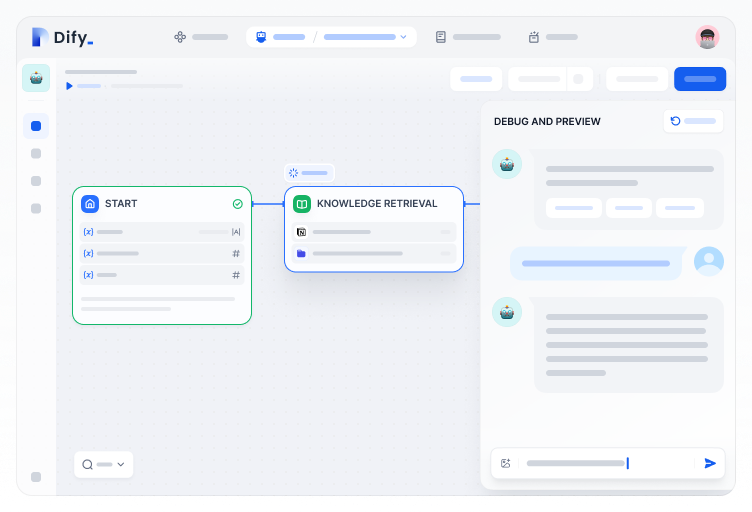This screenshot has height=512, width=752.
Task: Click the blue Publish button
Action: [699, 79]
